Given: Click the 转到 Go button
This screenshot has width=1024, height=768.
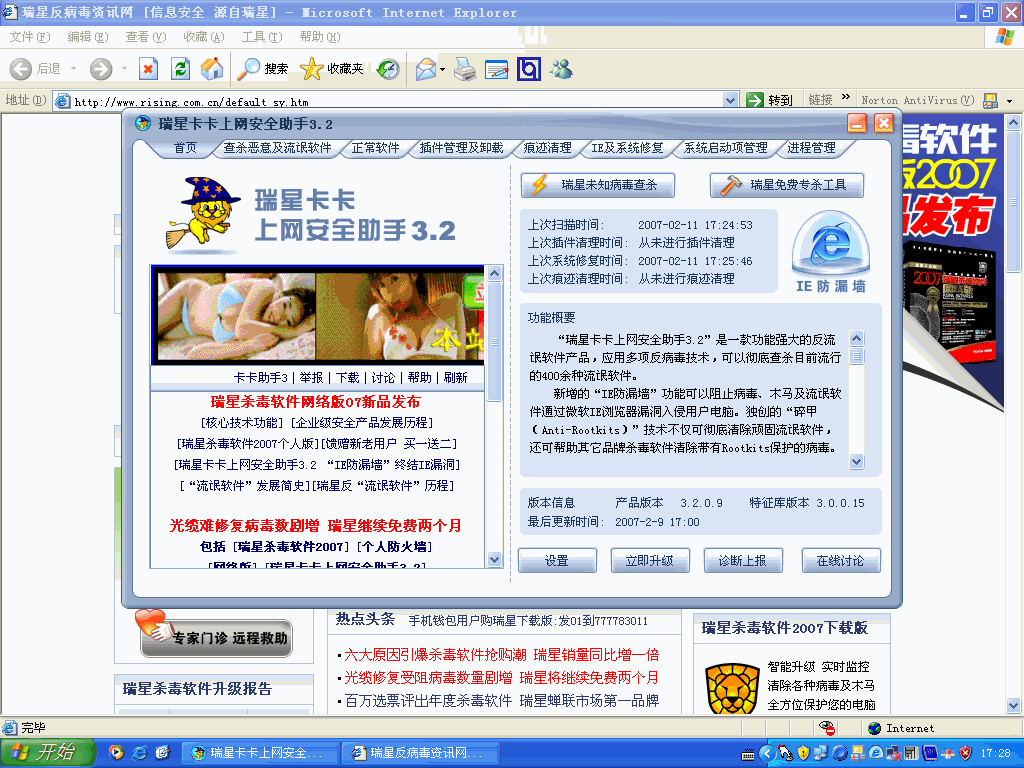Looking at the screenshot, I should click(769, 100).
